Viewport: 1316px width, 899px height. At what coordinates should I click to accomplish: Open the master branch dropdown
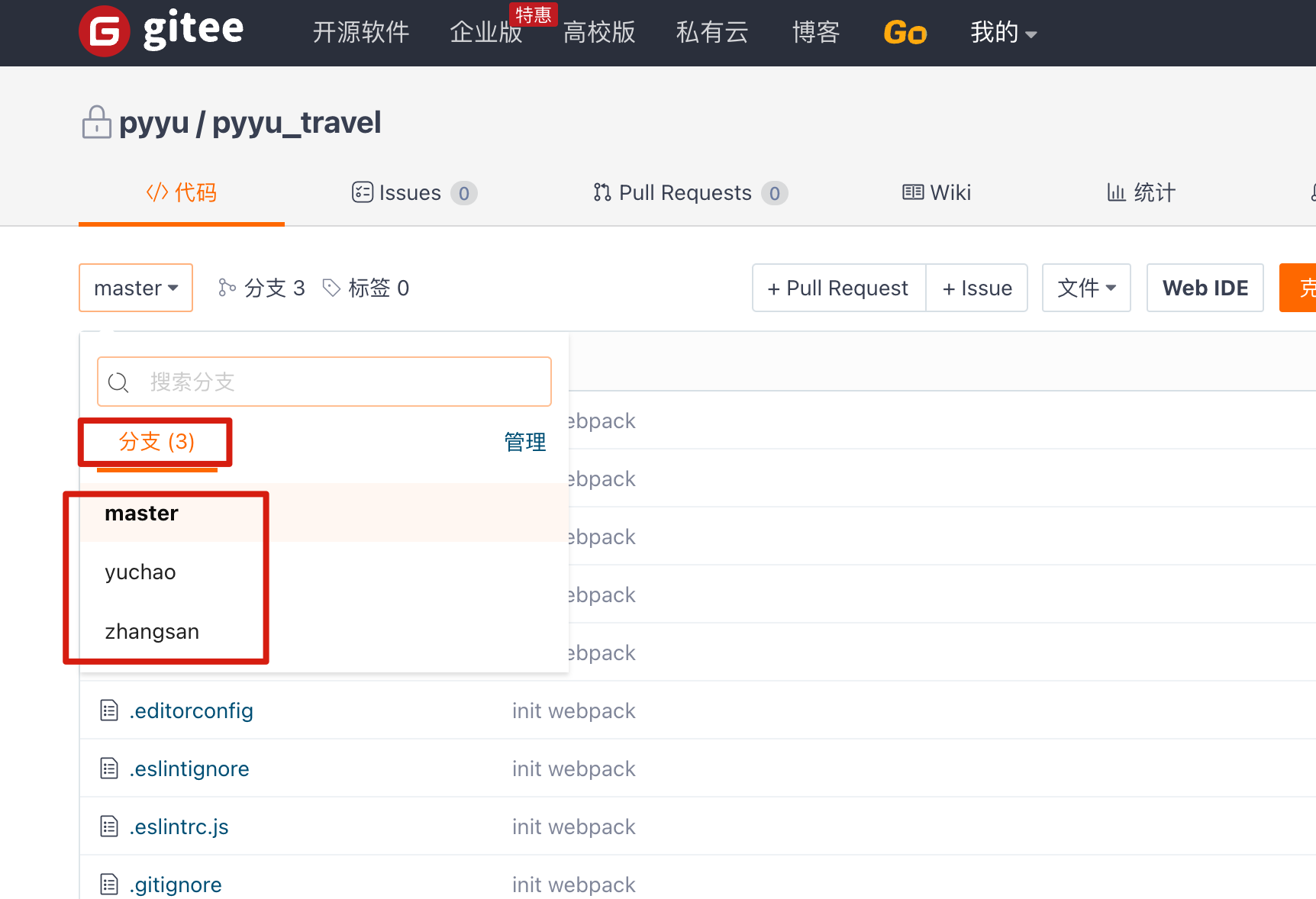click(x=136, y=288)
